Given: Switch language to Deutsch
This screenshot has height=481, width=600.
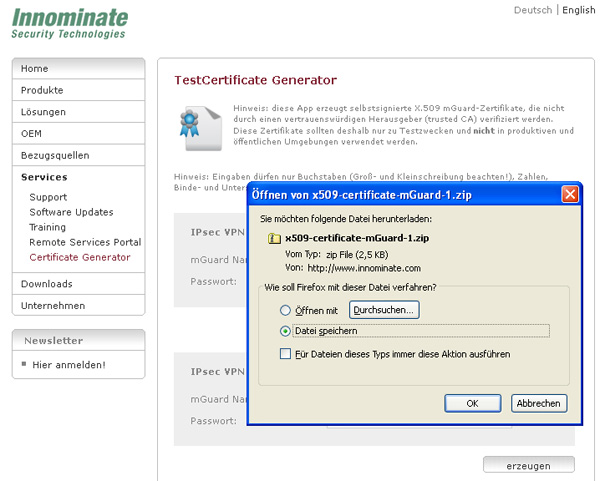Looking at the screenshot, I should click(532, 10).
